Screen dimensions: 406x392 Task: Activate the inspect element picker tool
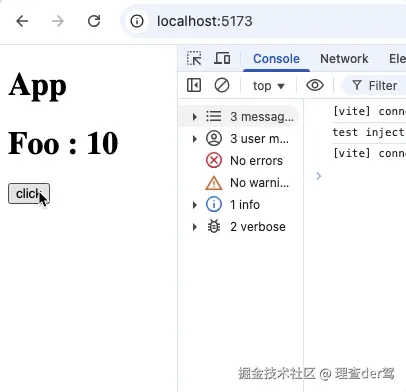(x=194, y=58)
